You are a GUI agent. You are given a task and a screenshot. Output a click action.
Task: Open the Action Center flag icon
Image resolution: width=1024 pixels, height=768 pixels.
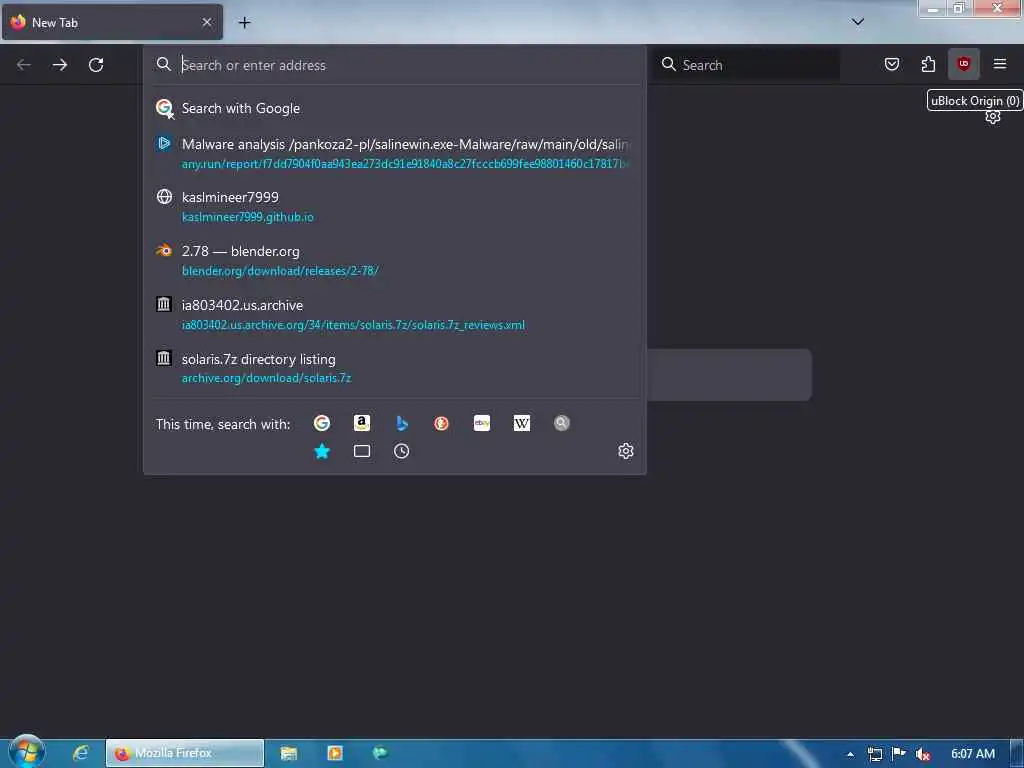pyautogui.click(x=899, y=754)
